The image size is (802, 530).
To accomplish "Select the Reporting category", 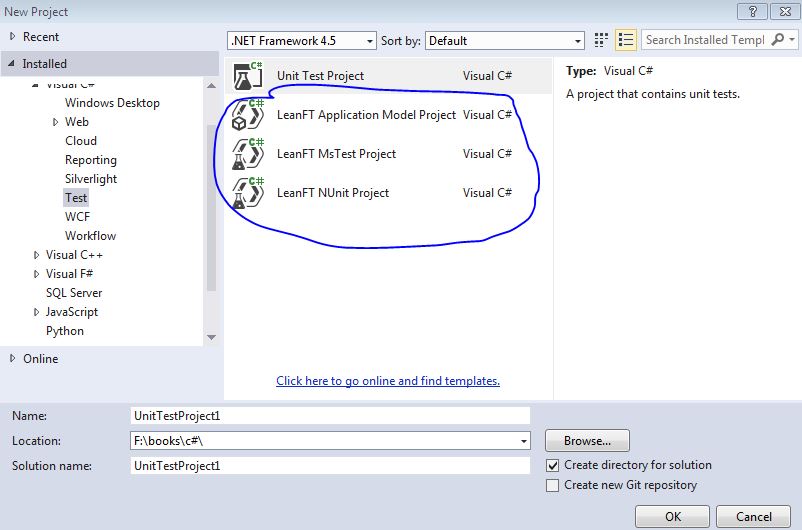I will (x=91, y=160).
